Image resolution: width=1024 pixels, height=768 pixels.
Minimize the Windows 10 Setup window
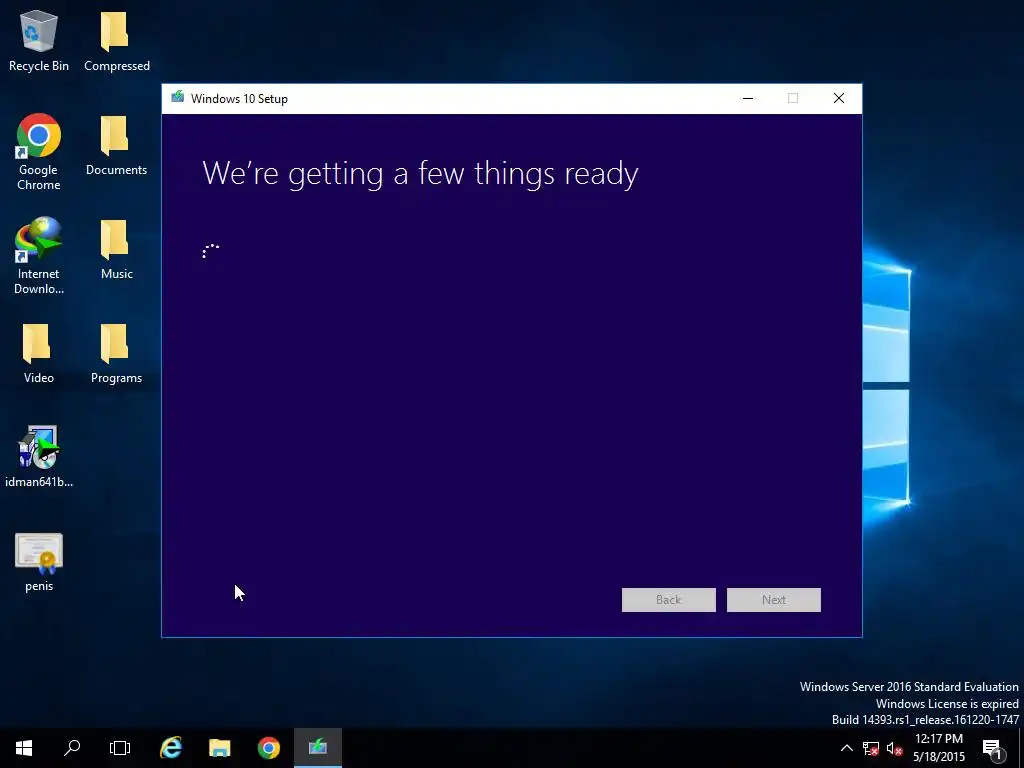pos(748,99)
